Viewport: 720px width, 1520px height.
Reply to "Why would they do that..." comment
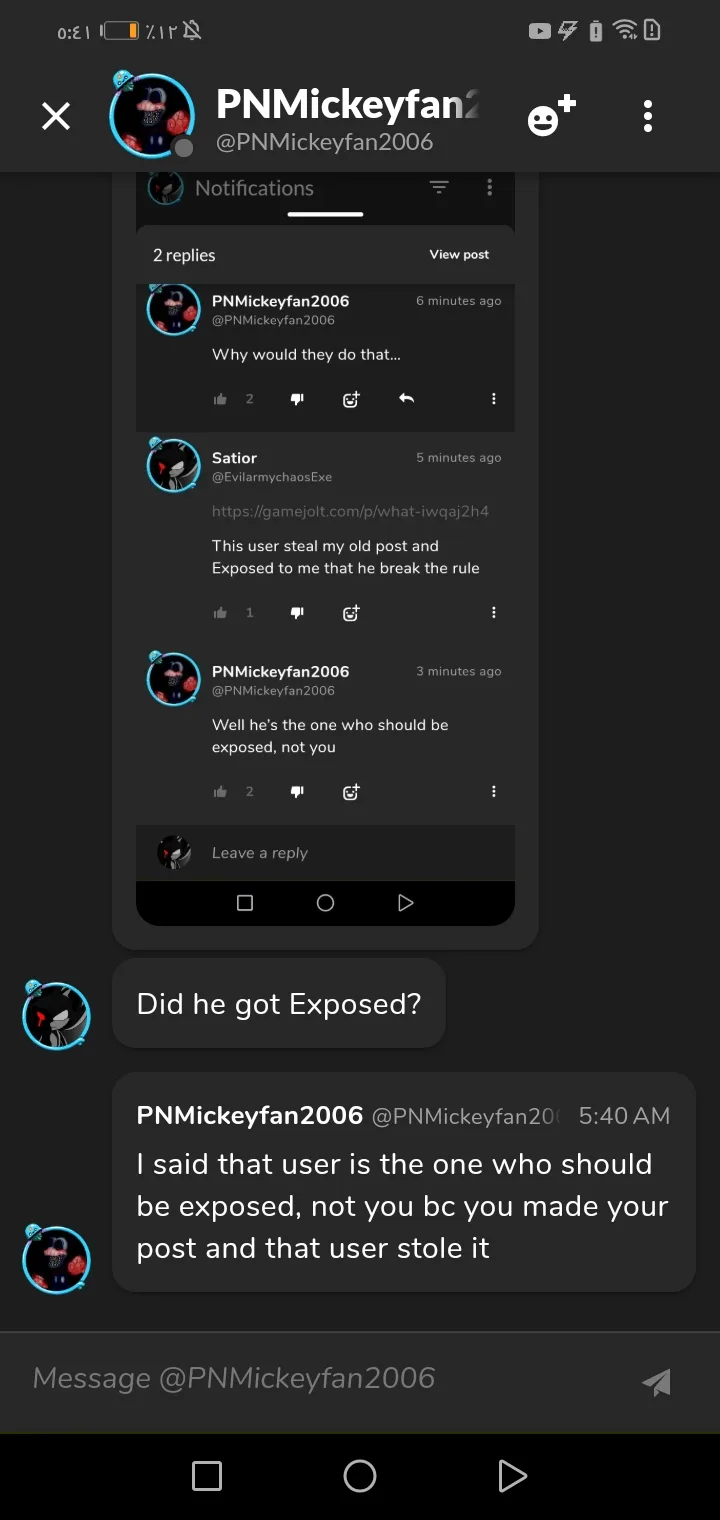[406, 399]
